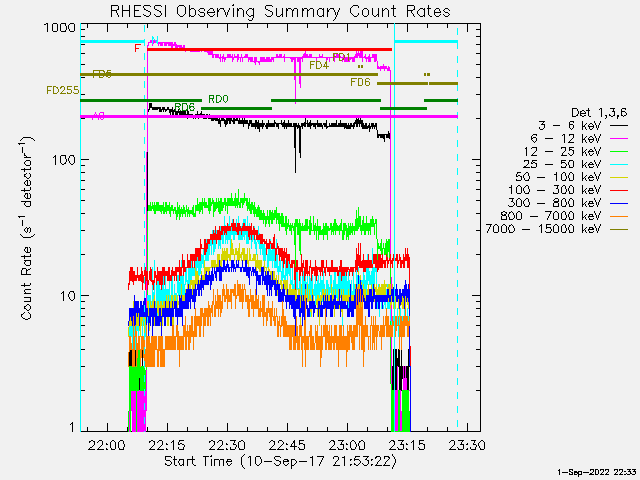Click the red line swatch for 100 - 300 keV

click(619, 191)
